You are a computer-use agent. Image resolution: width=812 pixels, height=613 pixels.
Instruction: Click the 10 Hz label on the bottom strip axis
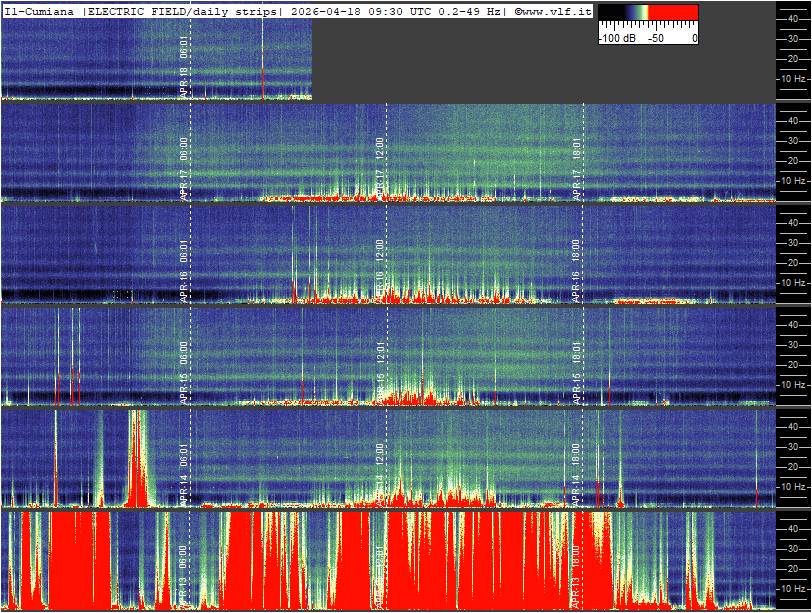793,588
